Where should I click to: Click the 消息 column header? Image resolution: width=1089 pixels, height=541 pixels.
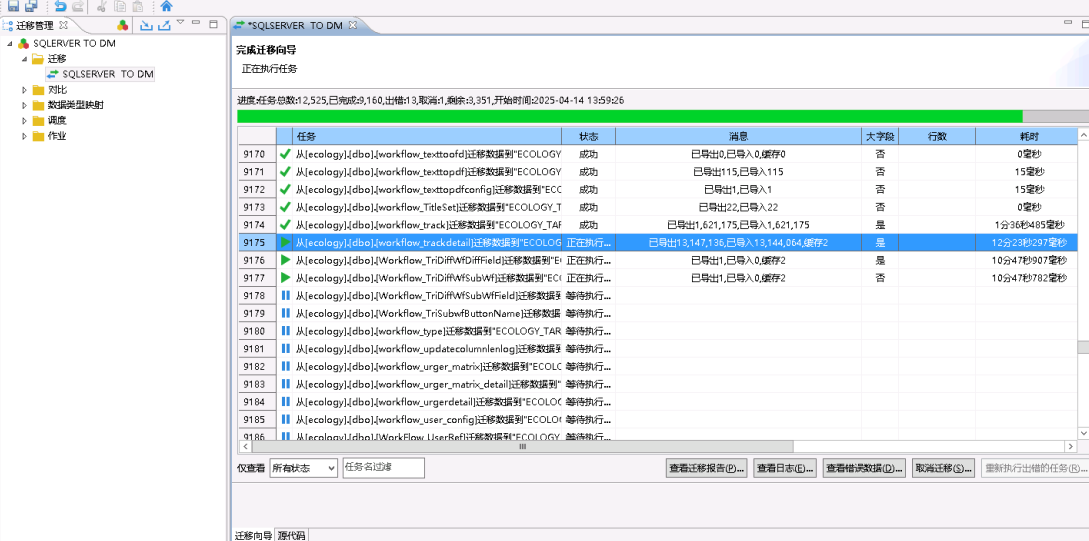pos(738,136)
